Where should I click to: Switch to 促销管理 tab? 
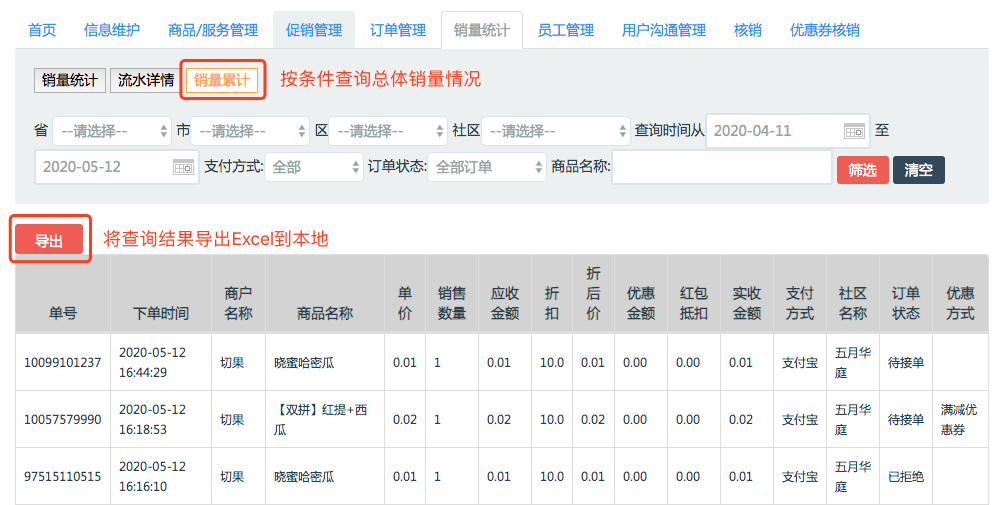[314, 30]
